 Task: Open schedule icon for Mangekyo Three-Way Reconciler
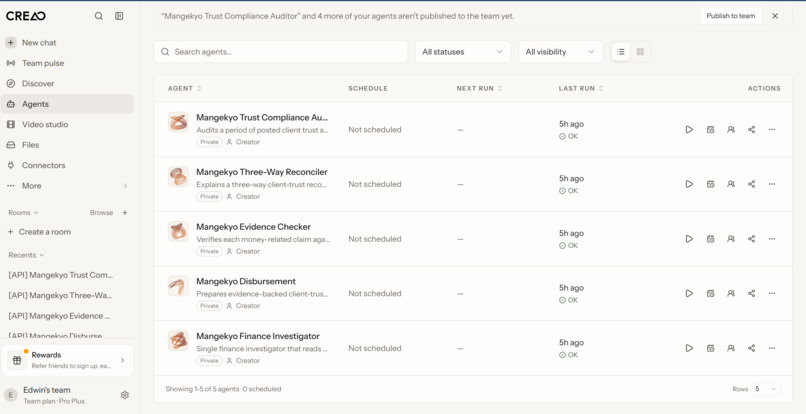710,184
